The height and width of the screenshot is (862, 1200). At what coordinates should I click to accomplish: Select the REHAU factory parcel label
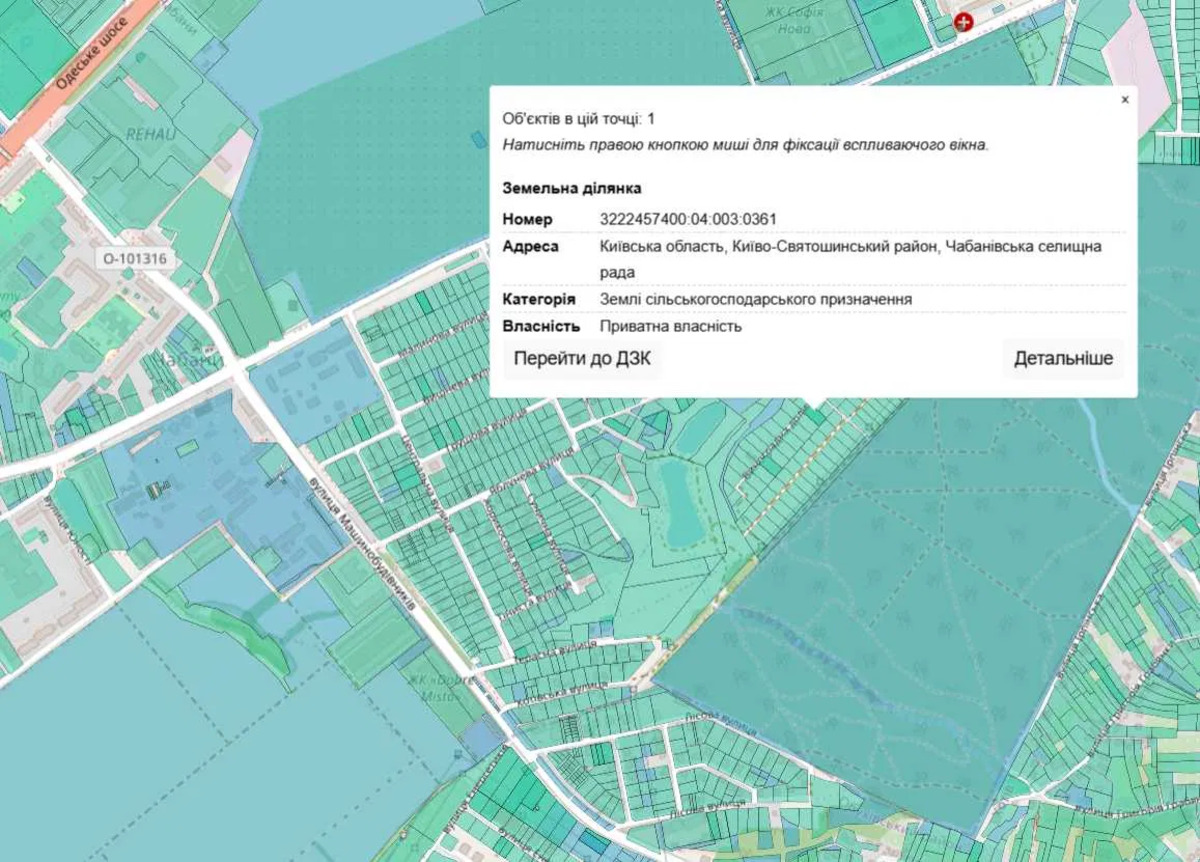pos(148,134)
